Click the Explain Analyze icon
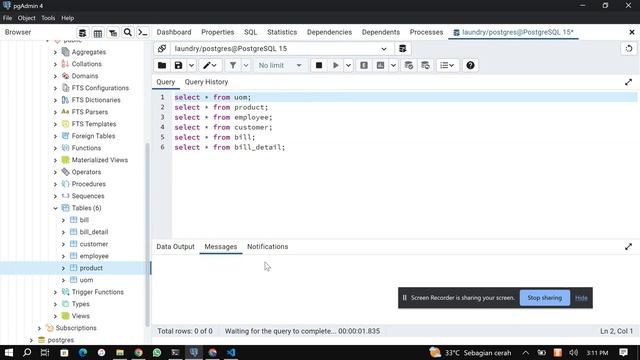Screen dimensions: 640x360 pos(380,65)
